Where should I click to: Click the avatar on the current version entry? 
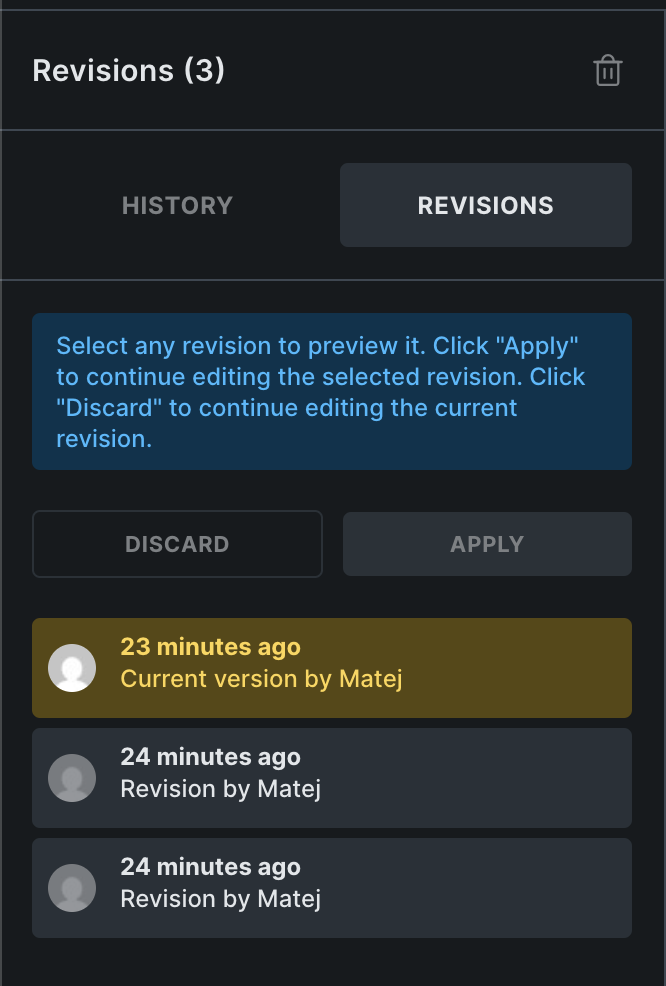pos(72,668)
